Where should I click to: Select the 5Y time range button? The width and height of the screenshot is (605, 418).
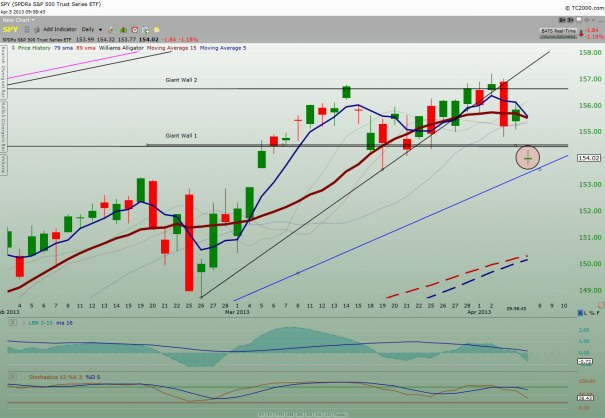coord(261,415)
